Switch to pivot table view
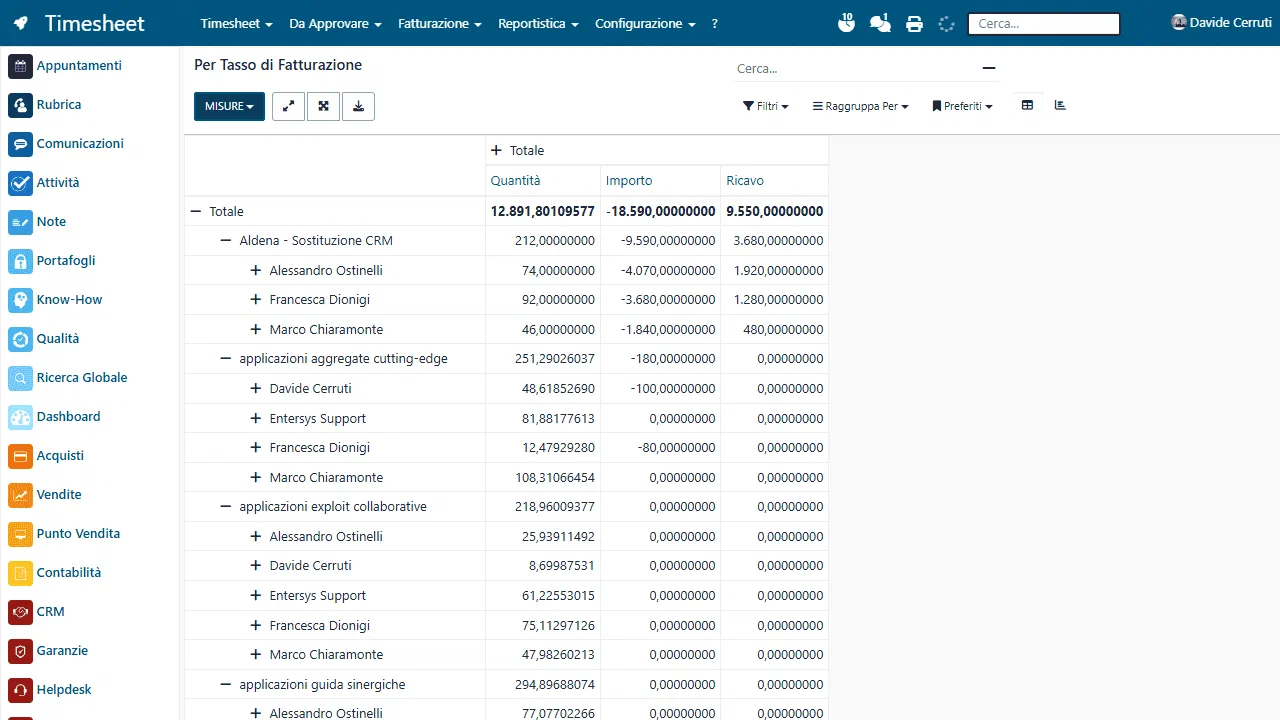Screen dimensions: 1280x720 (1027, 105)
